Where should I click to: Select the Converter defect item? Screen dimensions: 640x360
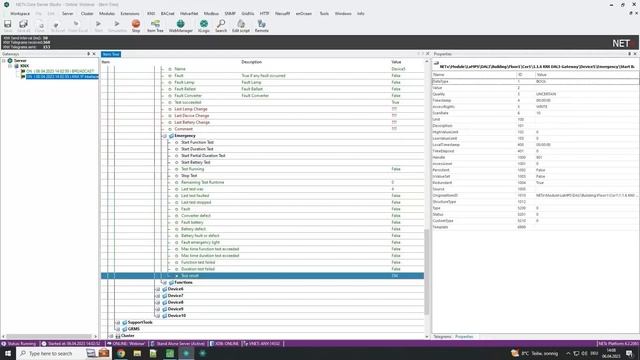[x=196, y=216]
